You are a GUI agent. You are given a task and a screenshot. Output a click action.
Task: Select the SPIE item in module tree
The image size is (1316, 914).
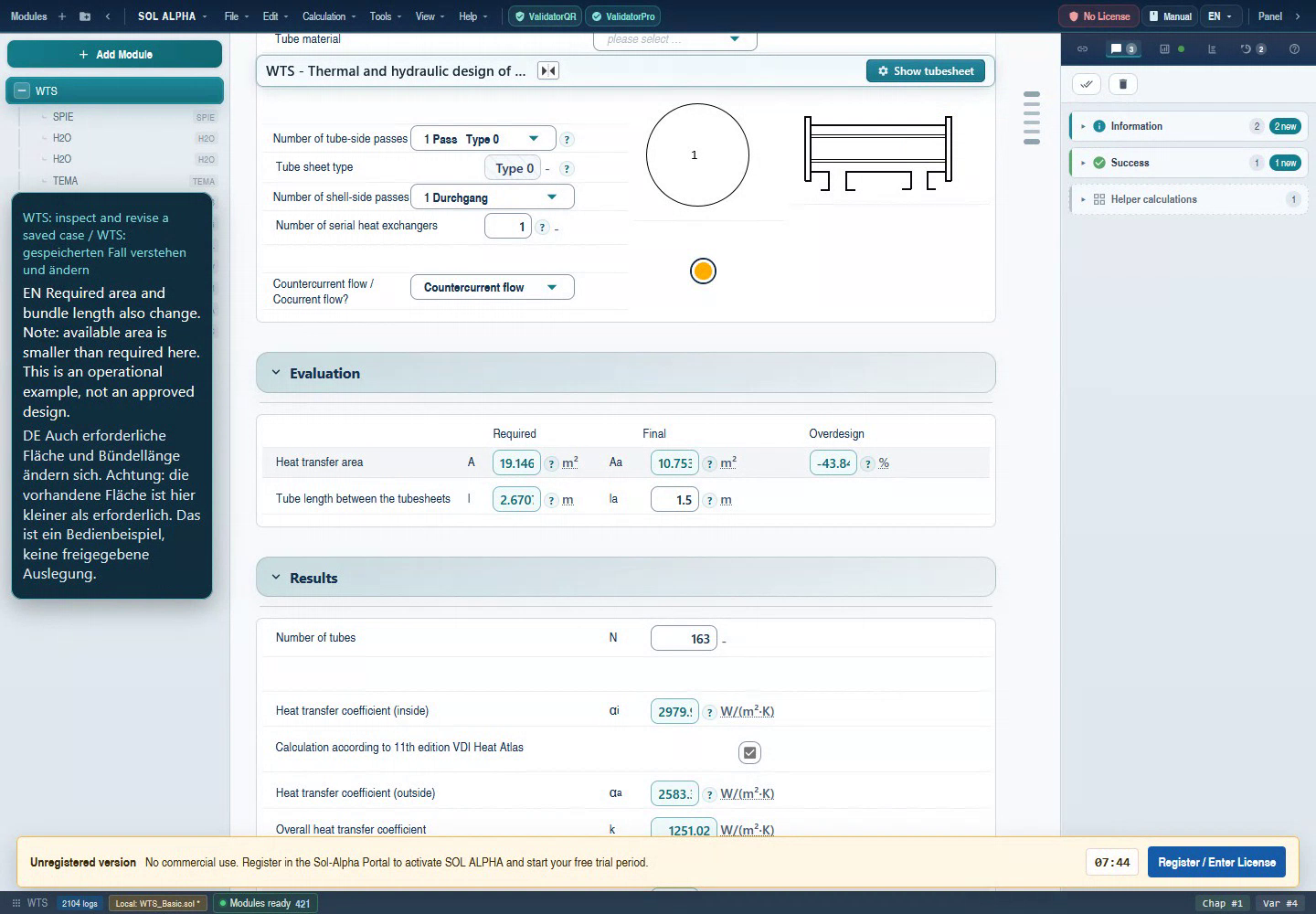(x=63, y=117)
